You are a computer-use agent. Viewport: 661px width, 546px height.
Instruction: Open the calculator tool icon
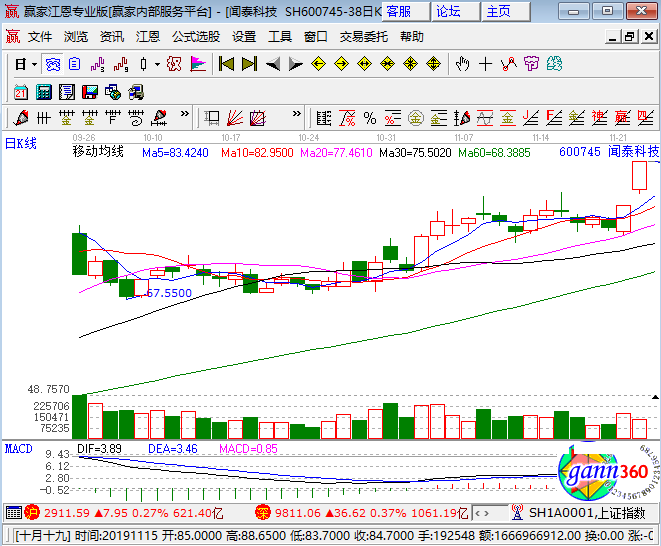point(43,92)
